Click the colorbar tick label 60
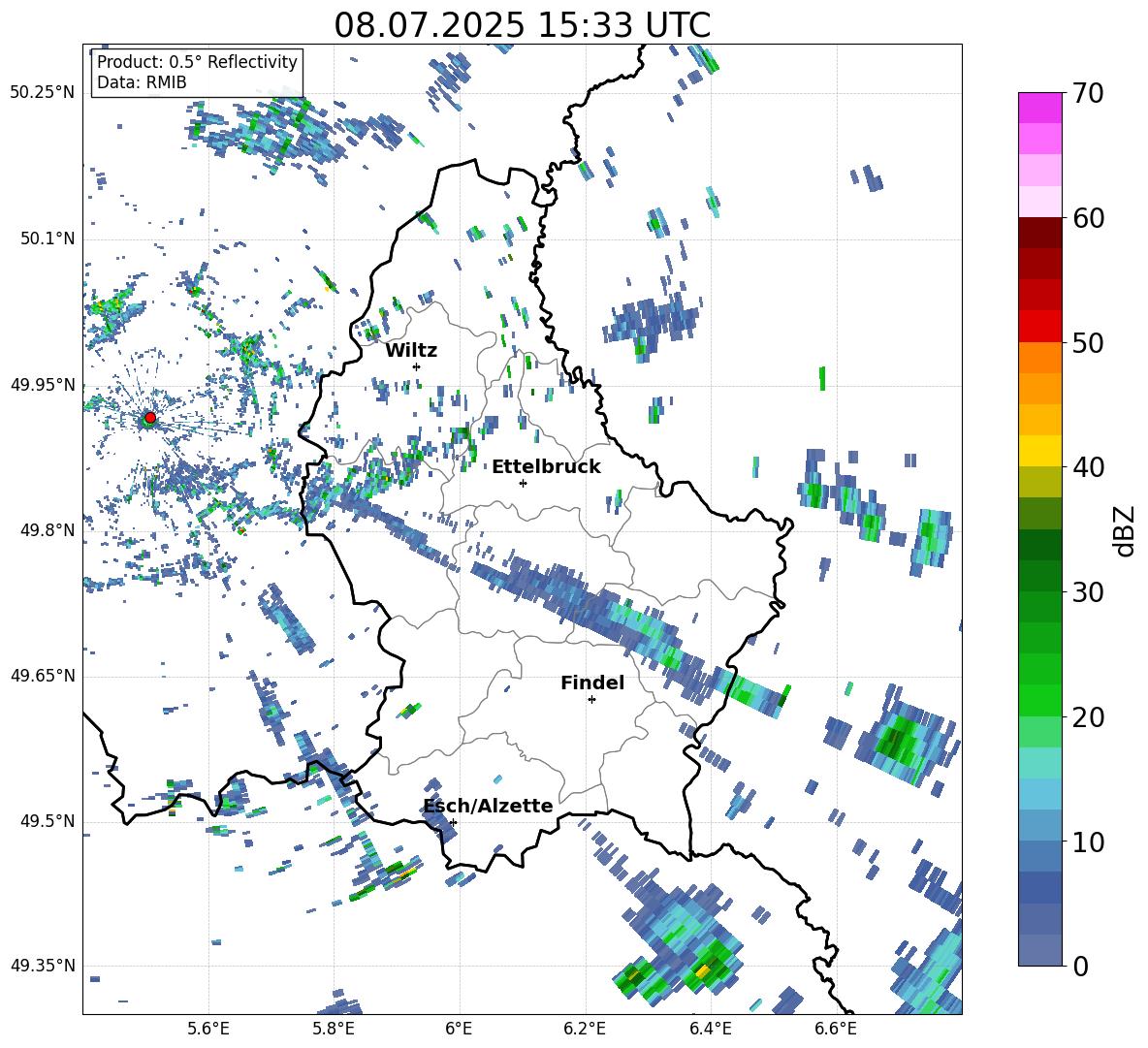Image resolution: width=1148 pixels, height=1048 pixels. tap(1088, 218)
